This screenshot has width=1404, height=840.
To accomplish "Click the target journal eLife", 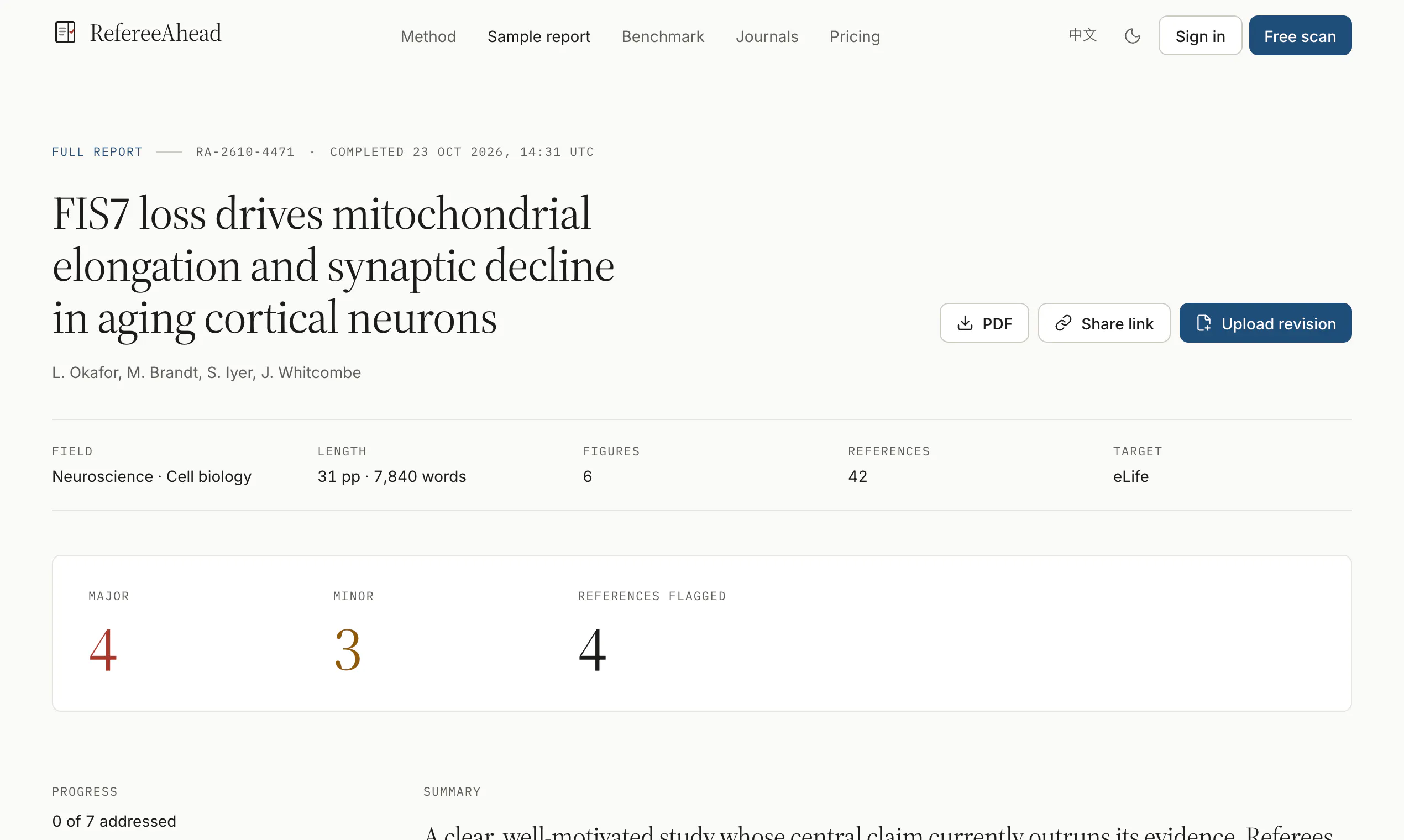I will pos(1130,476).
